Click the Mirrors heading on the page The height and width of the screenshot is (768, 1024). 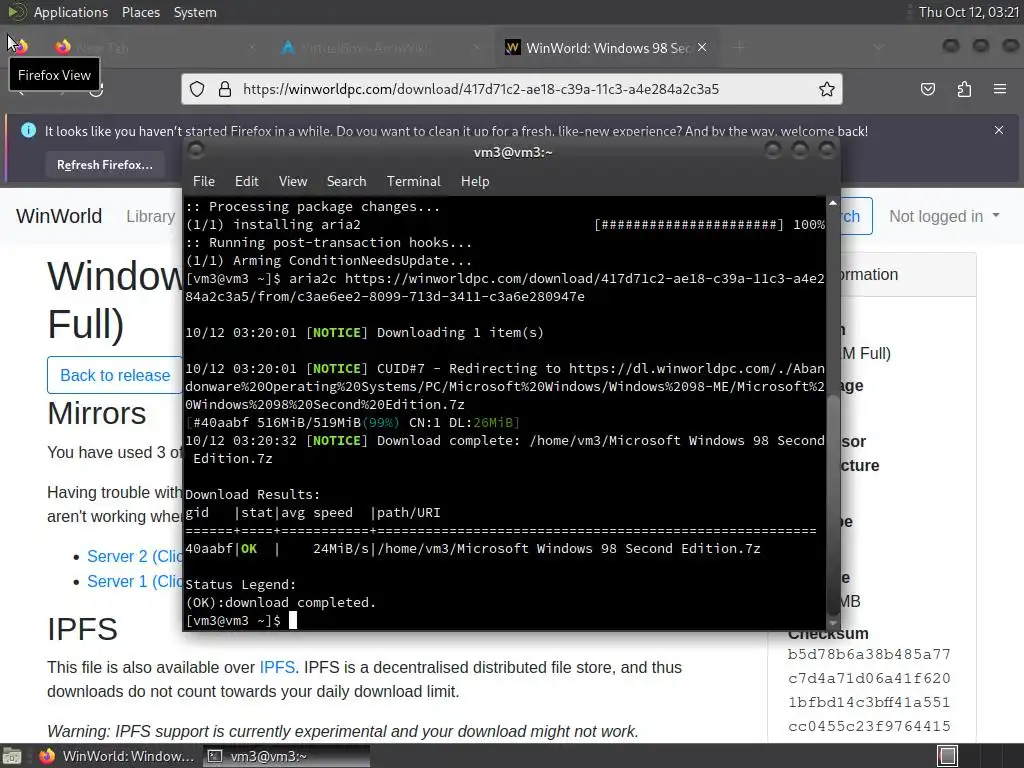click(97, 413)
